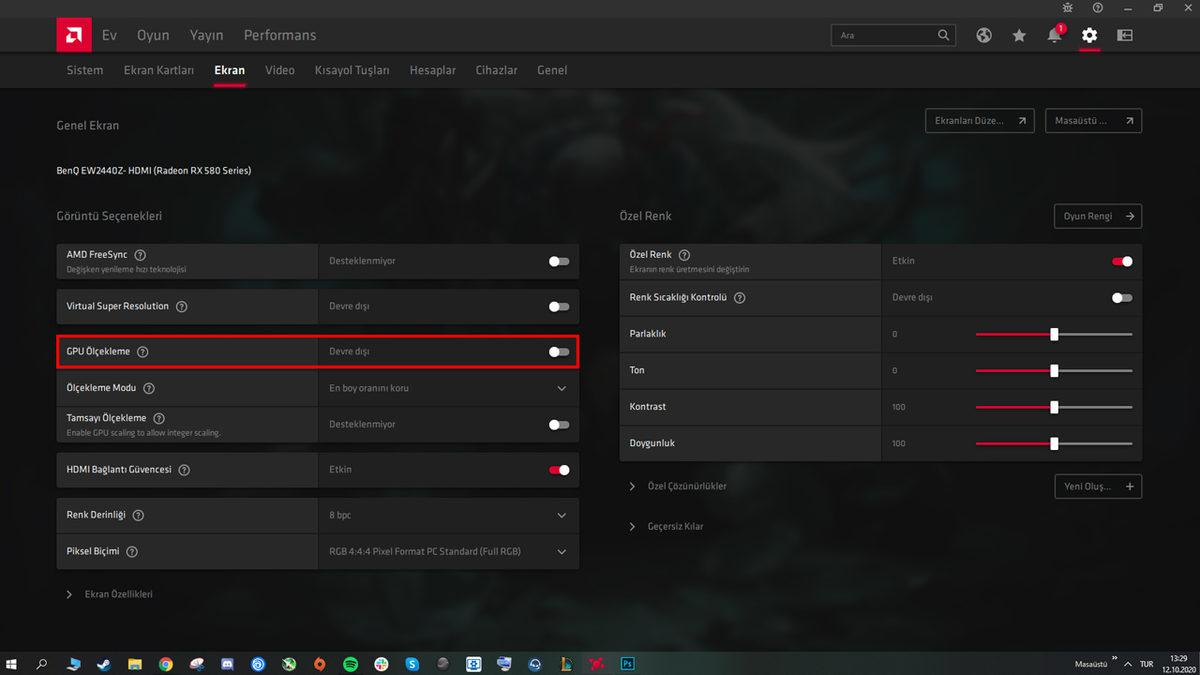Switch to the Video tab

pos(279,70)
